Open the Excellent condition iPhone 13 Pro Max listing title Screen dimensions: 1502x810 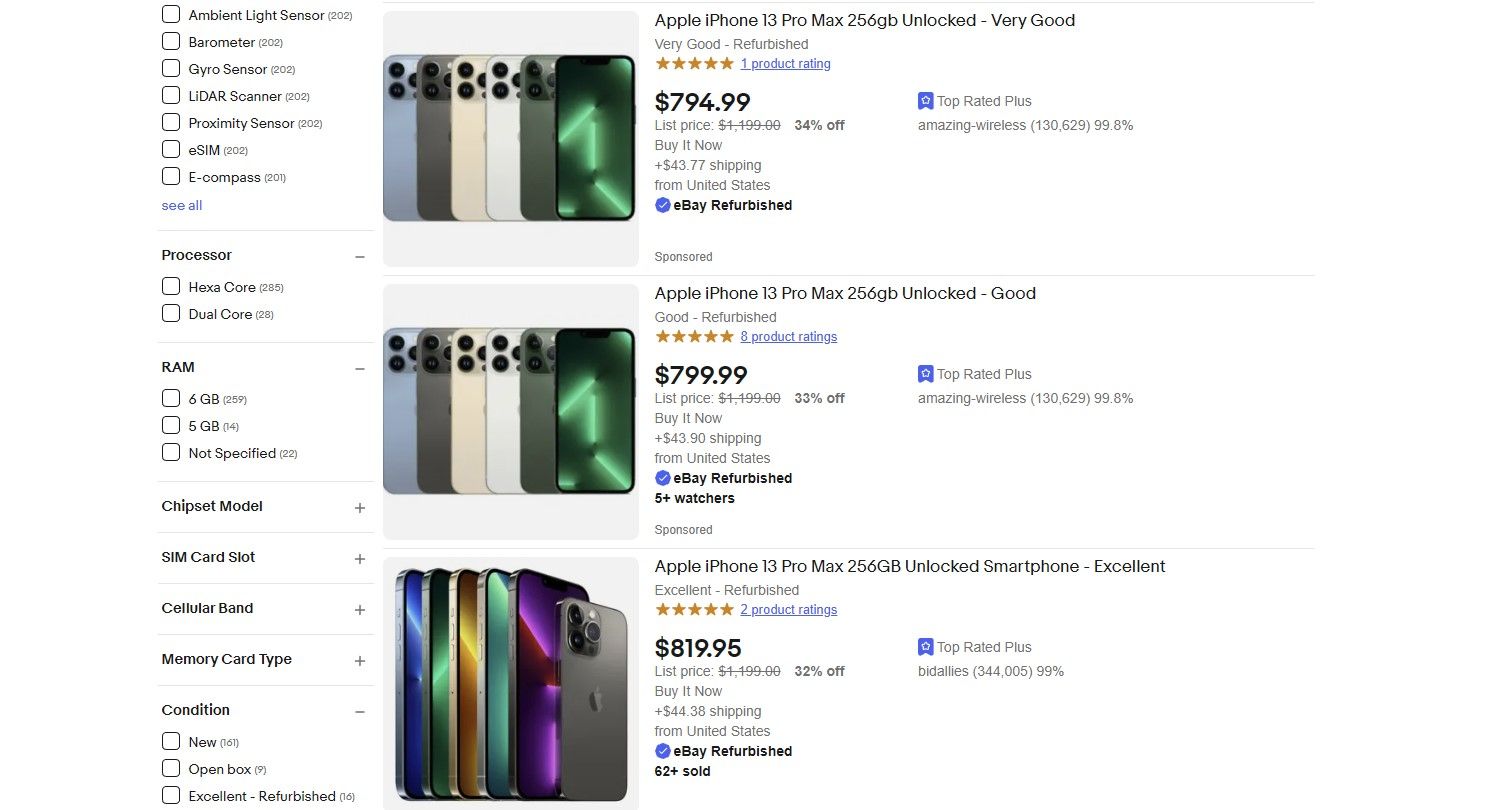[909, 566]
